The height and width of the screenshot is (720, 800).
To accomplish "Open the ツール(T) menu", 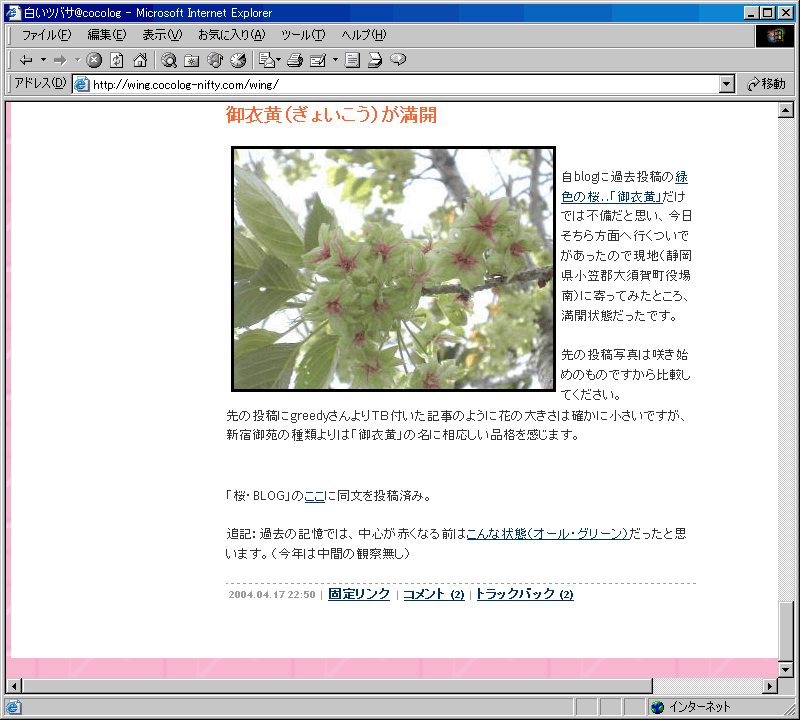I will click(303, 35).
